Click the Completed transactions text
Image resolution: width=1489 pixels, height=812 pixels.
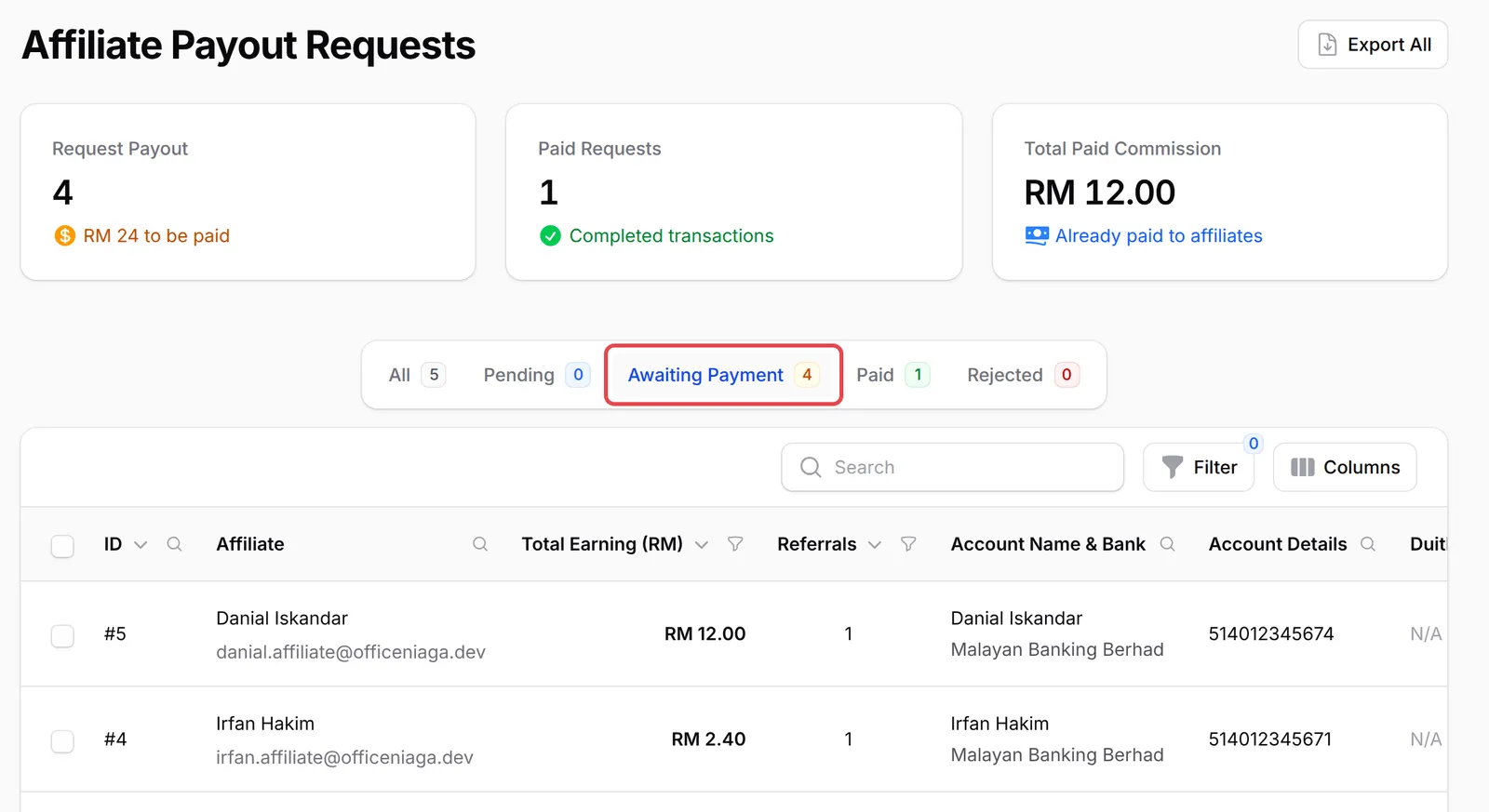pos(671,236)
